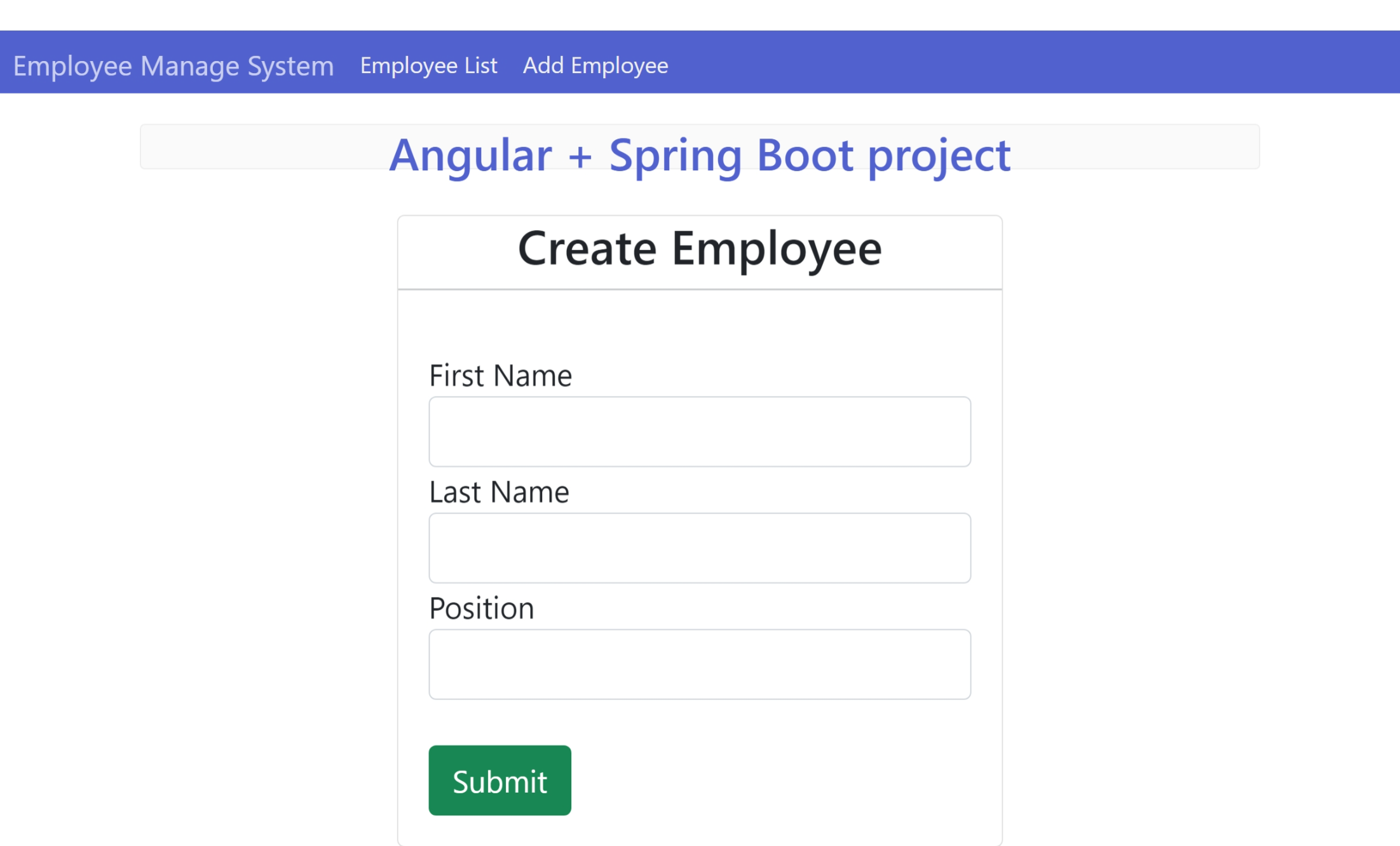Click the Position label text
This screenshot has height=846, width=1400.
(481, 607)
